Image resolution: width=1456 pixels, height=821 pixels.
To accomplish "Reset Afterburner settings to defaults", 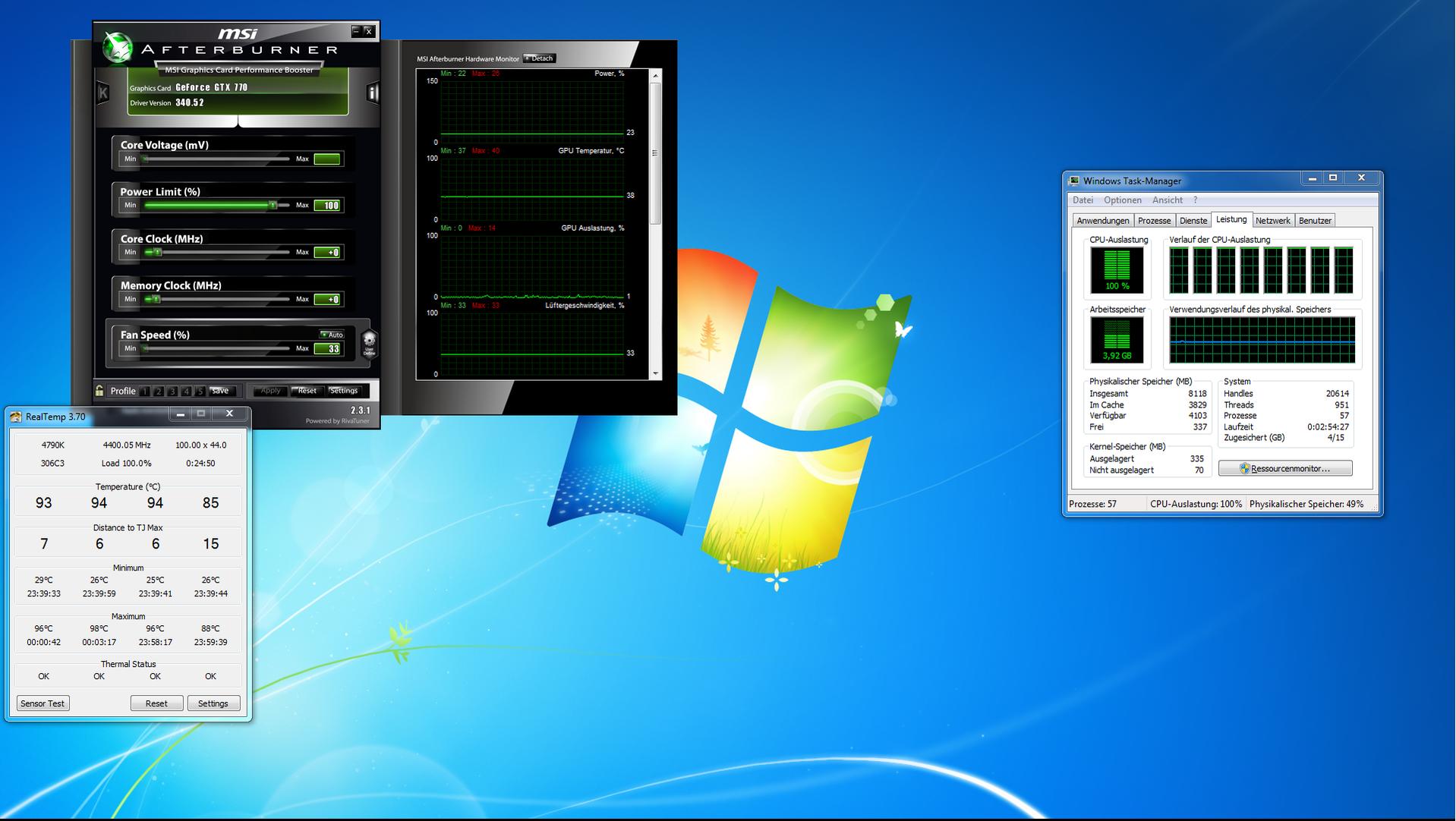I will point(307,391).
